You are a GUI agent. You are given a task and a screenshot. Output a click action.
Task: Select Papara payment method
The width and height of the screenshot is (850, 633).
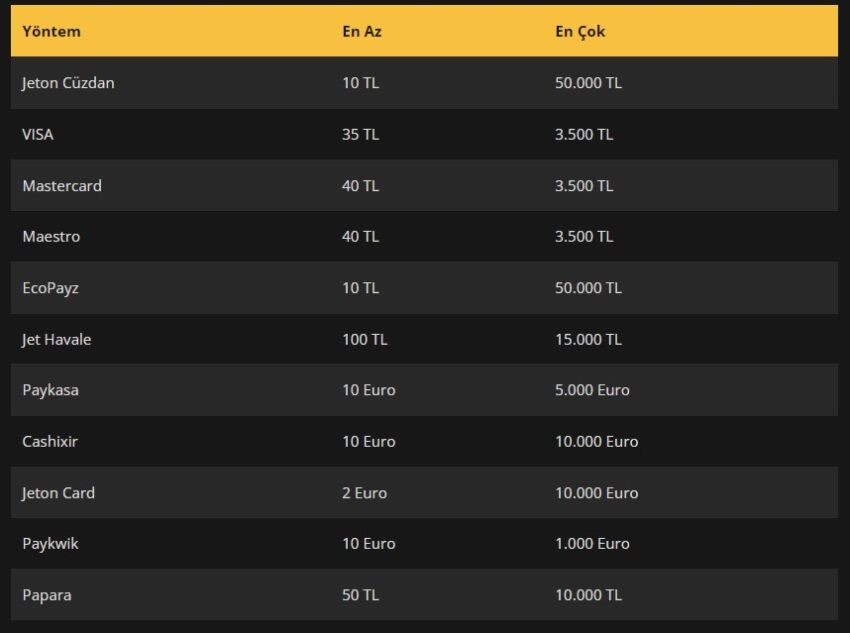pyautogui.click(x=47, y=595)
